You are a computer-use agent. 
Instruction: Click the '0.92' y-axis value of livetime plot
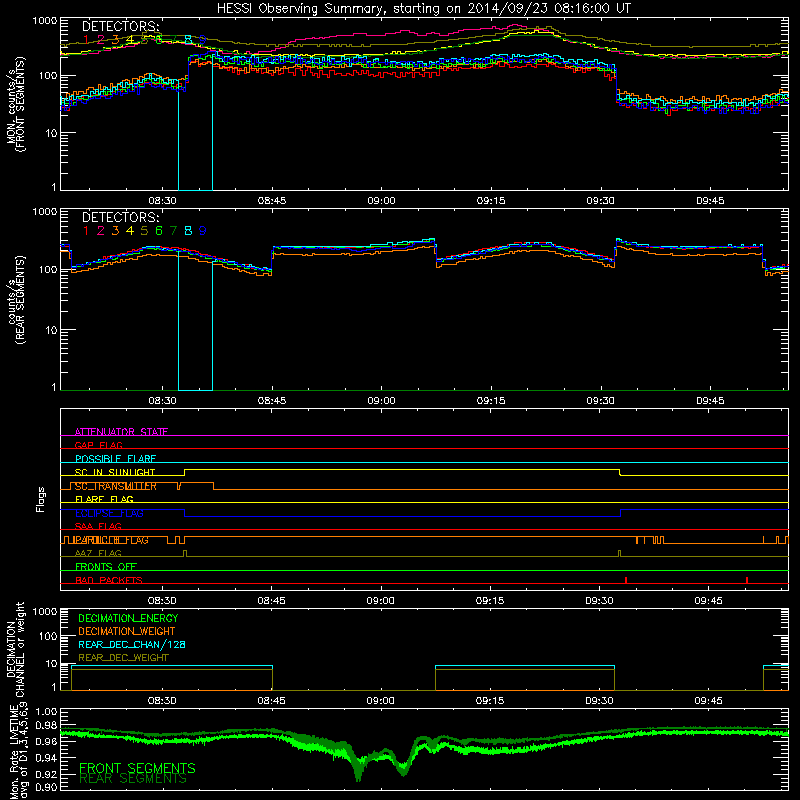click(46, 774)
